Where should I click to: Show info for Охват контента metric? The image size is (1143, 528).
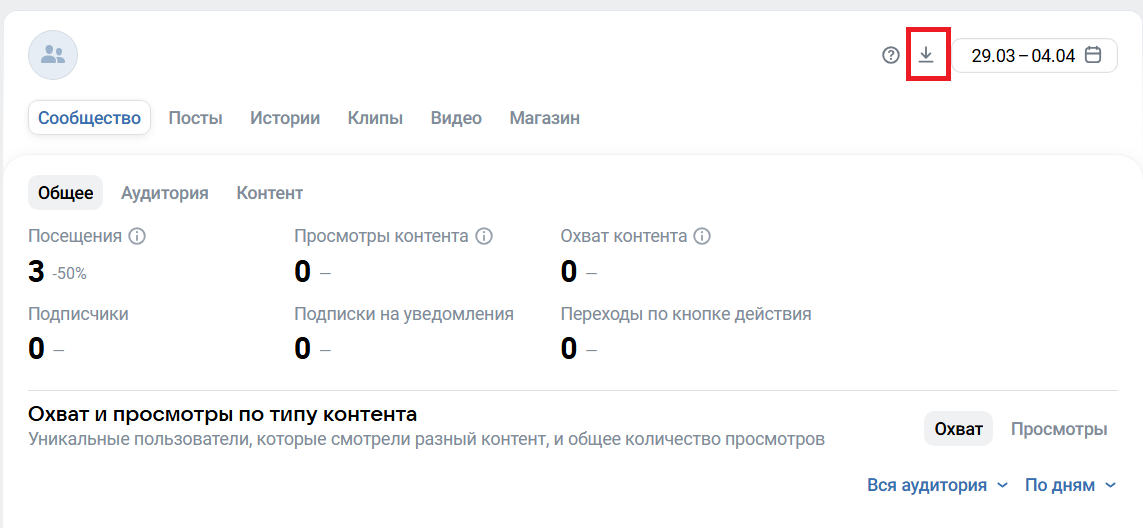702,237
